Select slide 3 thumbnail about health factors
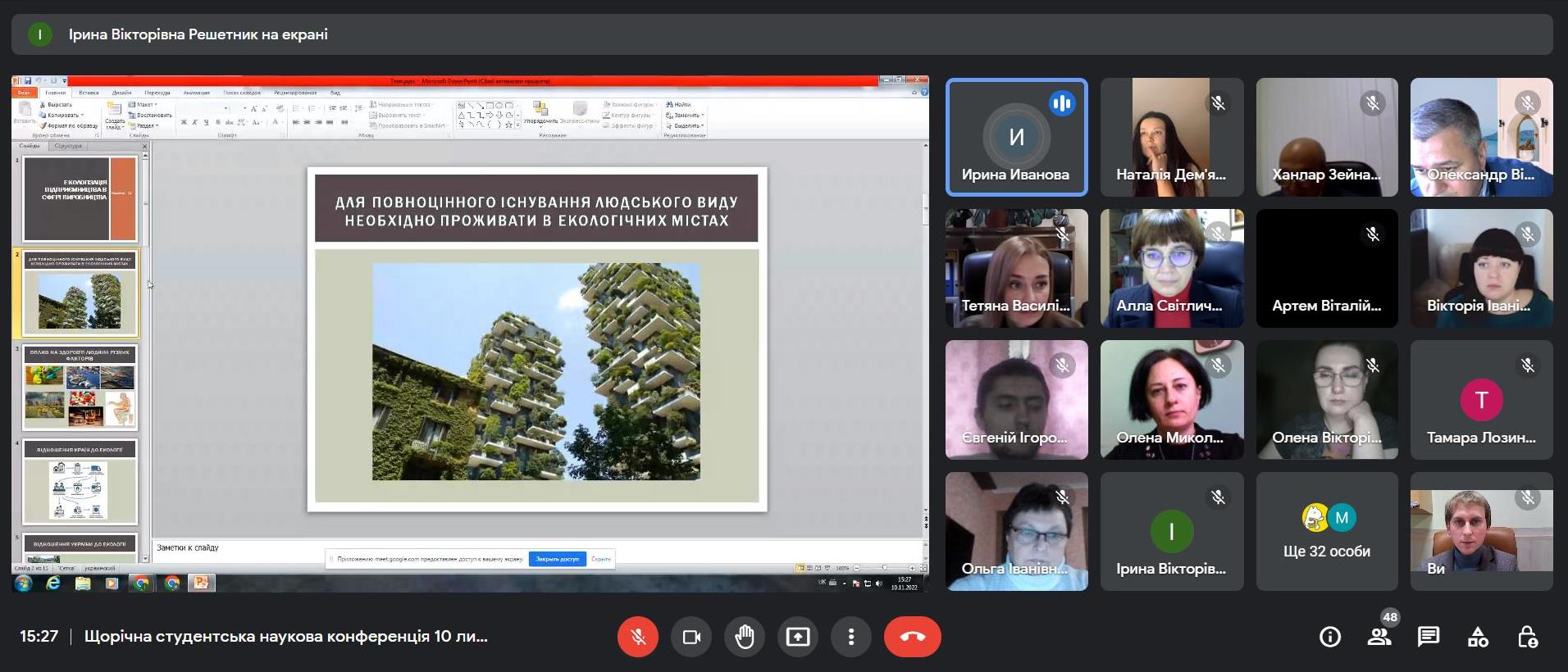1568x672 pixels. [80, 388]
